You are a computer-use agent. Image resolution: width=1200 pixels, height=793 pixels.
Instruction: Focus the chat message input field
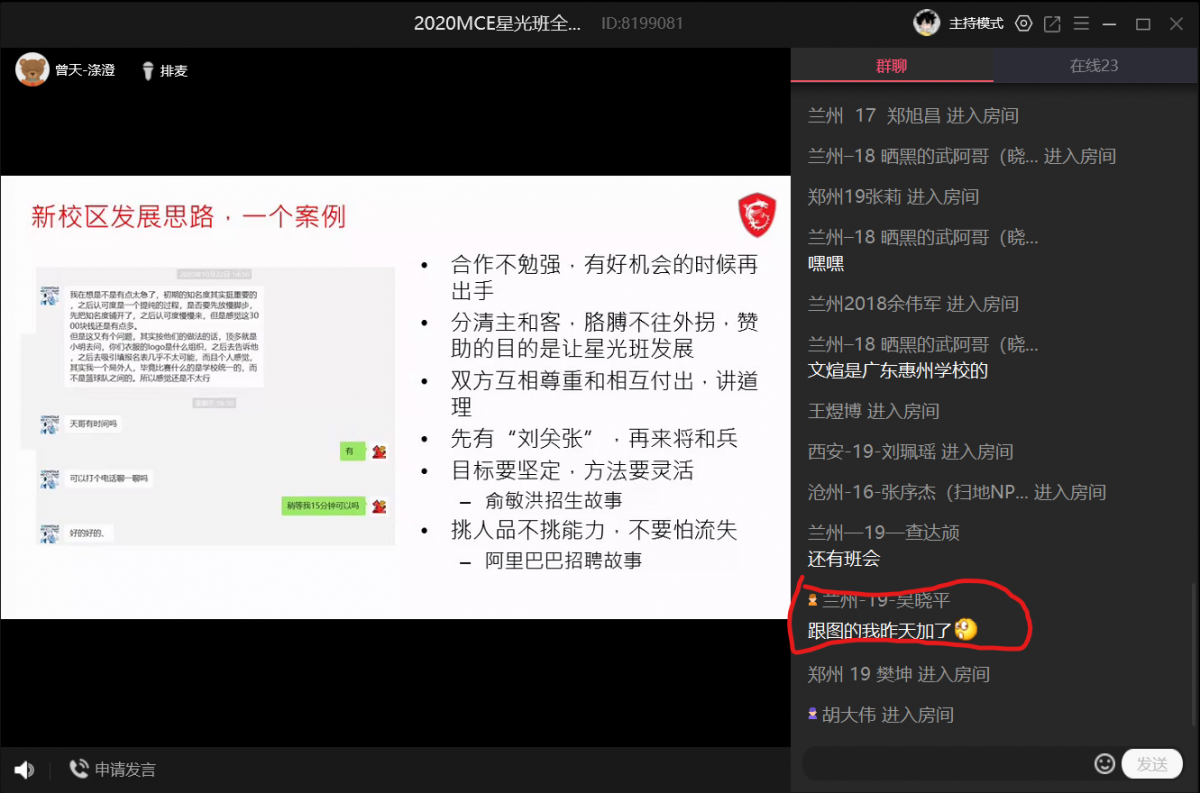click(x=946, y=764)
